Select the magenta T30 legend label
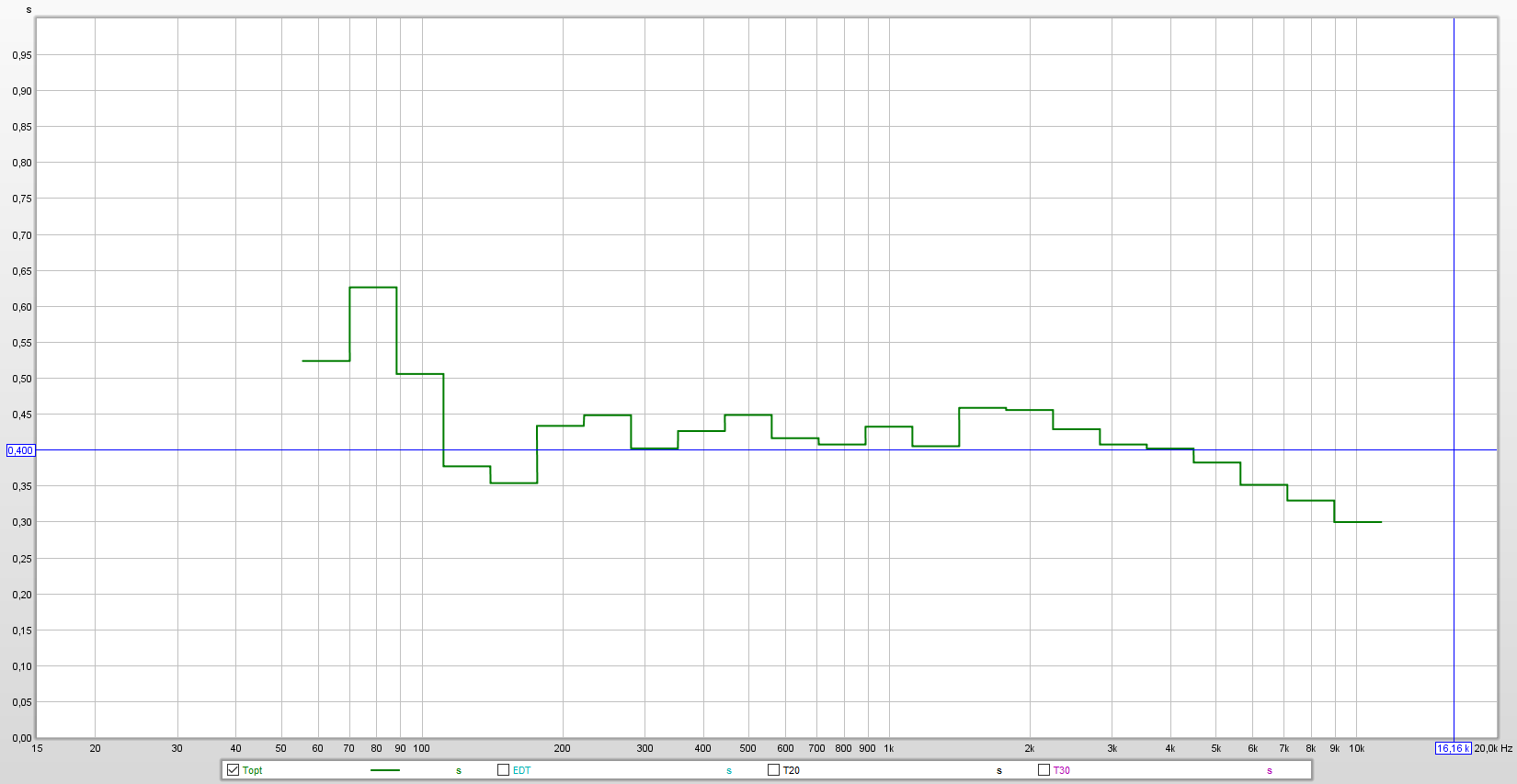 click(x=1062, y=770)
